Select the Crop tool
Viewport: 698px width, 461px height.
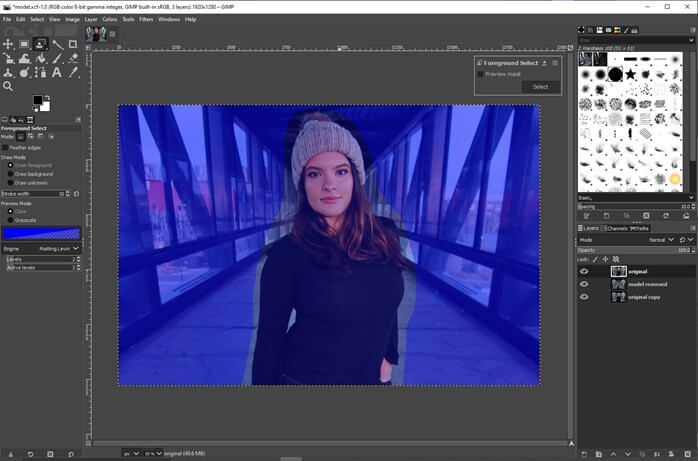coord(73,44)
